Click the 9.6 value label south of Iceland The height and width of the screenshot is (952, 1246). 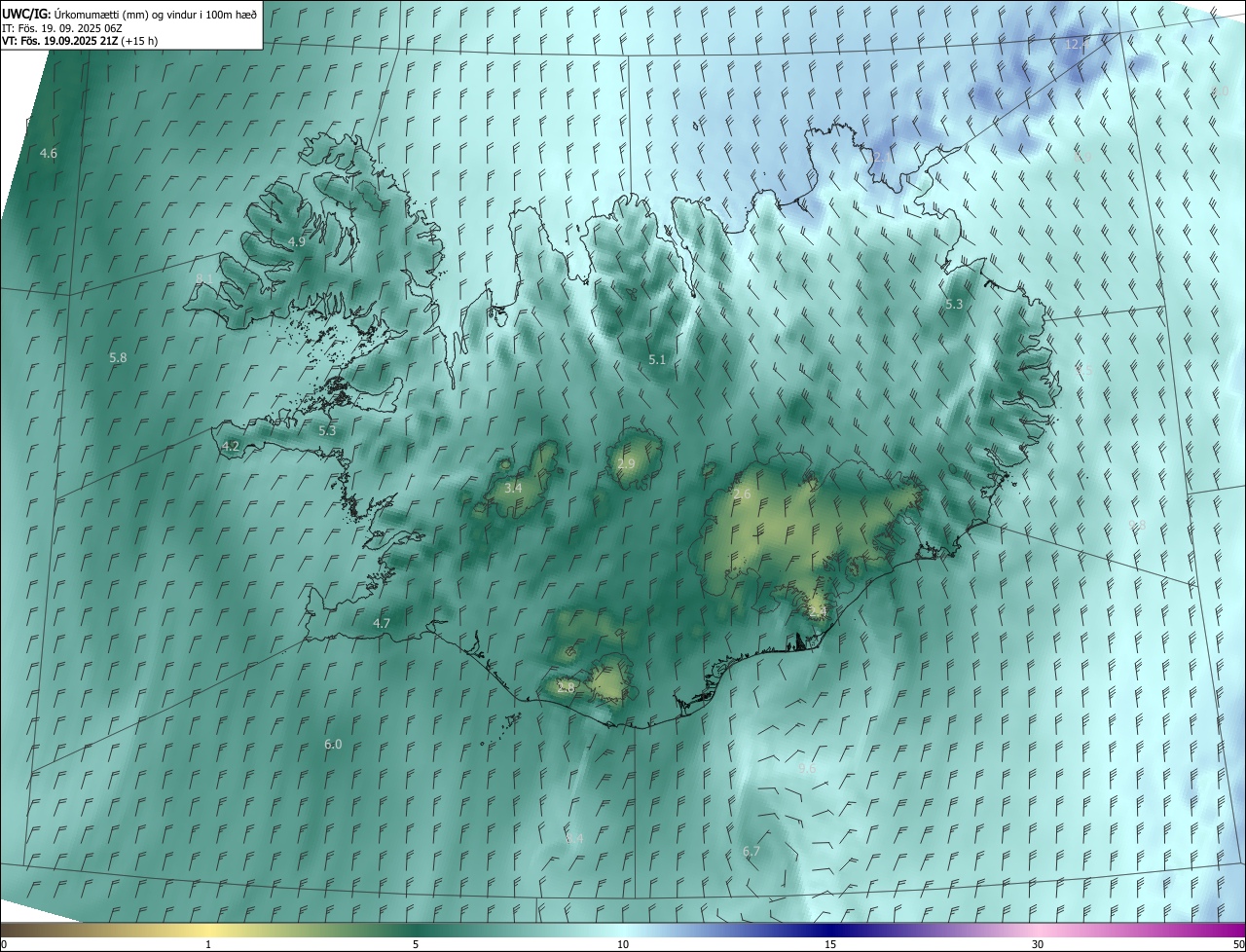click(x=807, y=769)
